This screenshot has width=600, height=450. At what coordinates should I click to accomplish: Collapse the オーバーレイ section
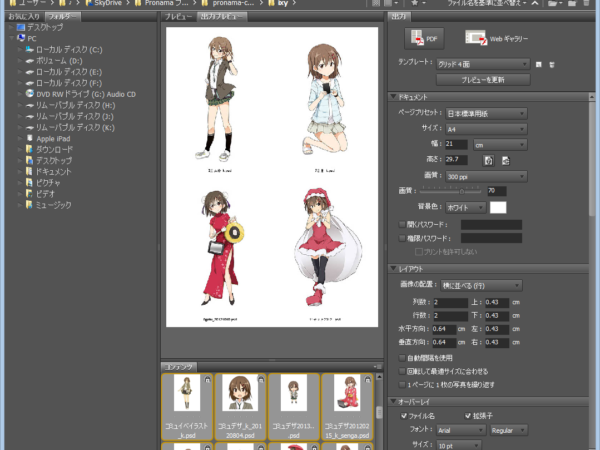[x=393, y=402]
